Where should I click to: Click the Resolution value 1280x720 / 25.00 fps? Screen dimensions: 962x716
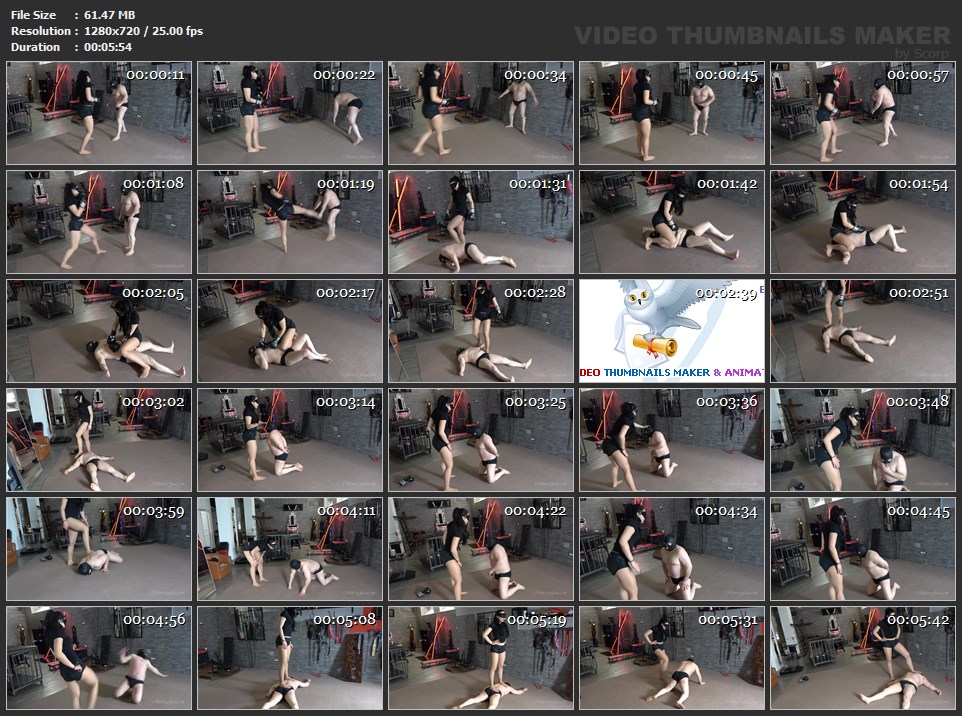(144, 31)
